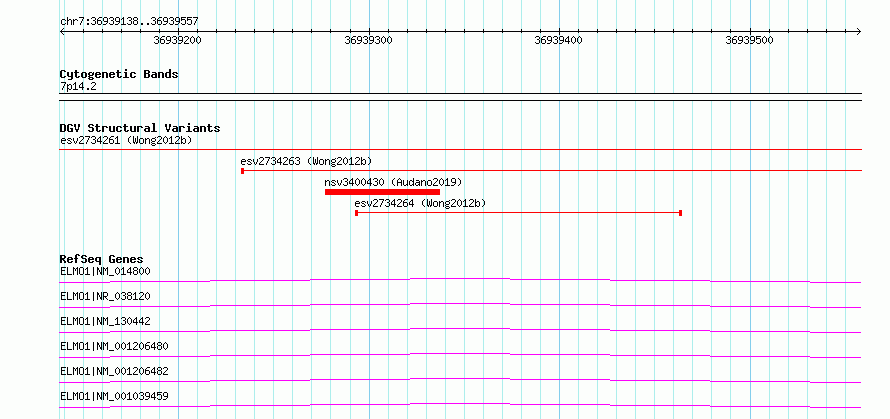This screenshot has height=419, width=890.
Task: Select transcript ELMO1|NR_038120
Action: (105, 296)
